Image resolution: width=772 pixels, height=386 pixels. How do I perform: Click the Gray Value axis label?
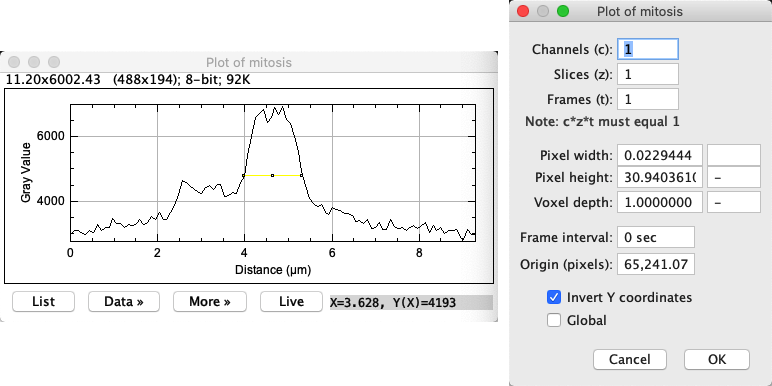[27, 172]
